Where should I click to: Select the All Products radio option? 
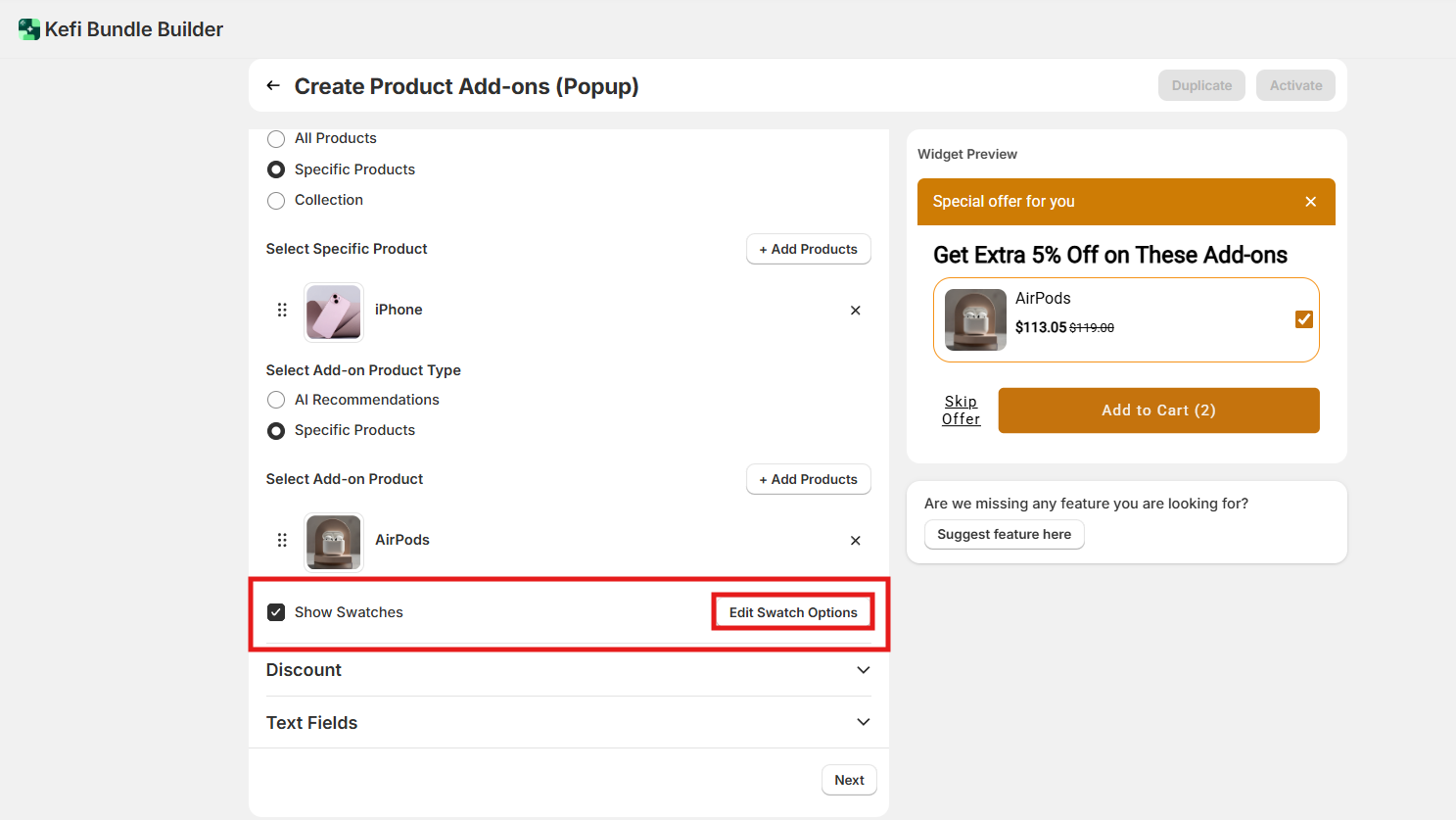coord(276,139)
